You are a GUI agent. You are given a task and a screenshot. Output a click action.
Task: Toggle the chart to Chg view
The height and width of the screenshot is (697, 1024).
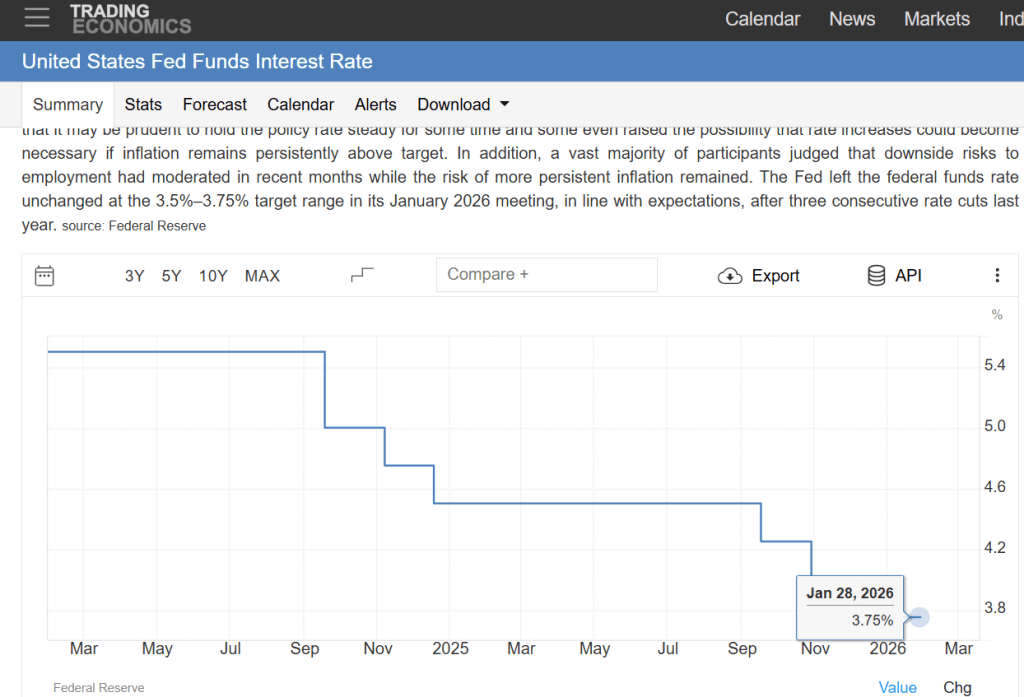click(x=957, y=687)
